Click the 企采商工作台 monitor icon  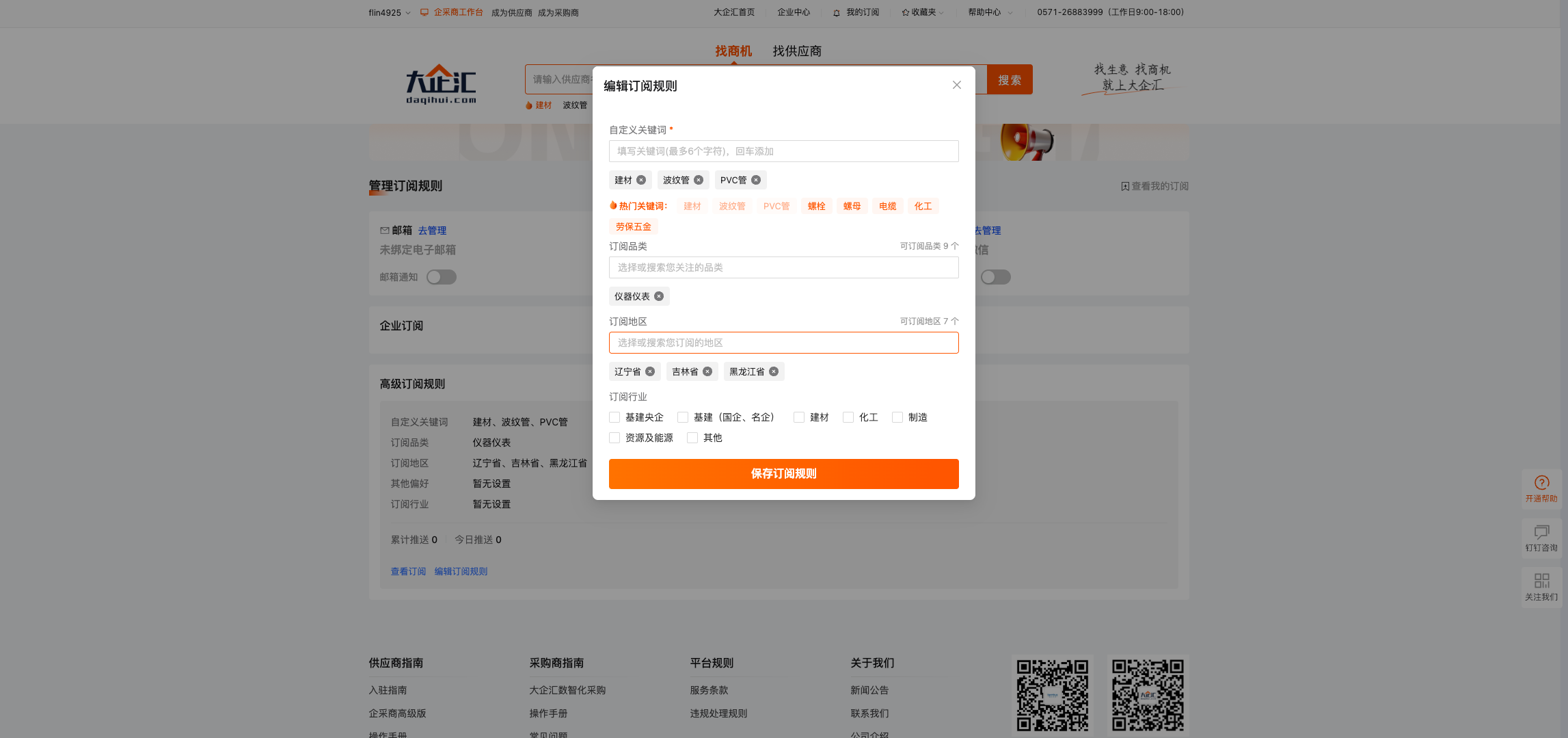(x=424, y=12)
